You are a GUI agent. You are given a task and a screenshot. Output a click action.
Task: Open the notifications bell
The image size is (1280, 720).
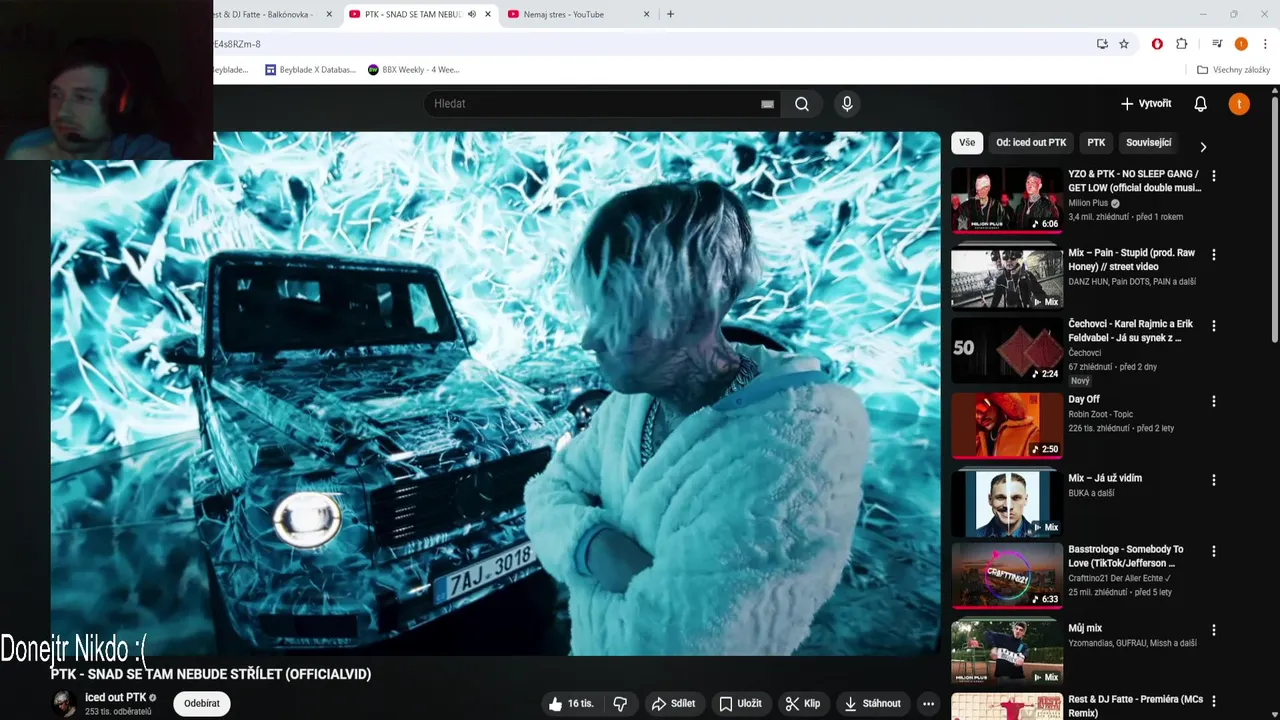(x=1201, y=104)
